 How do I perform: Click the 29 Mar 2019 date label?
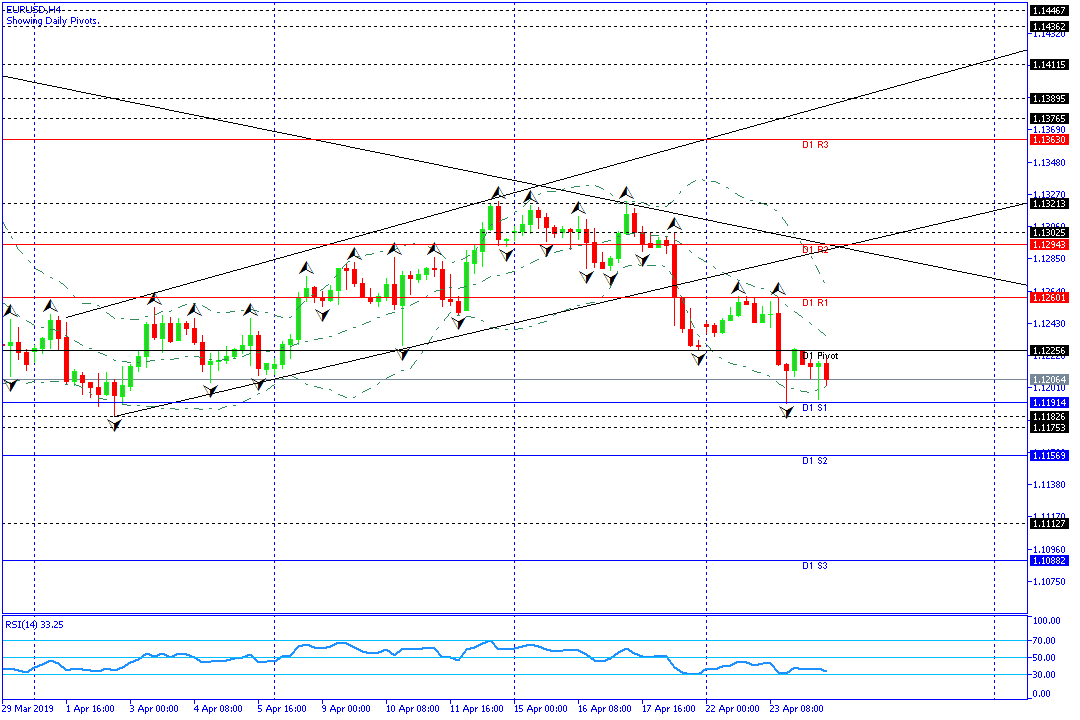click(28, 708)
